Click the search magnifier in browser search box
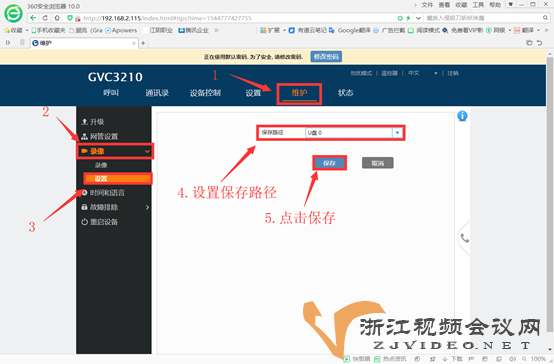 [546, 18]
